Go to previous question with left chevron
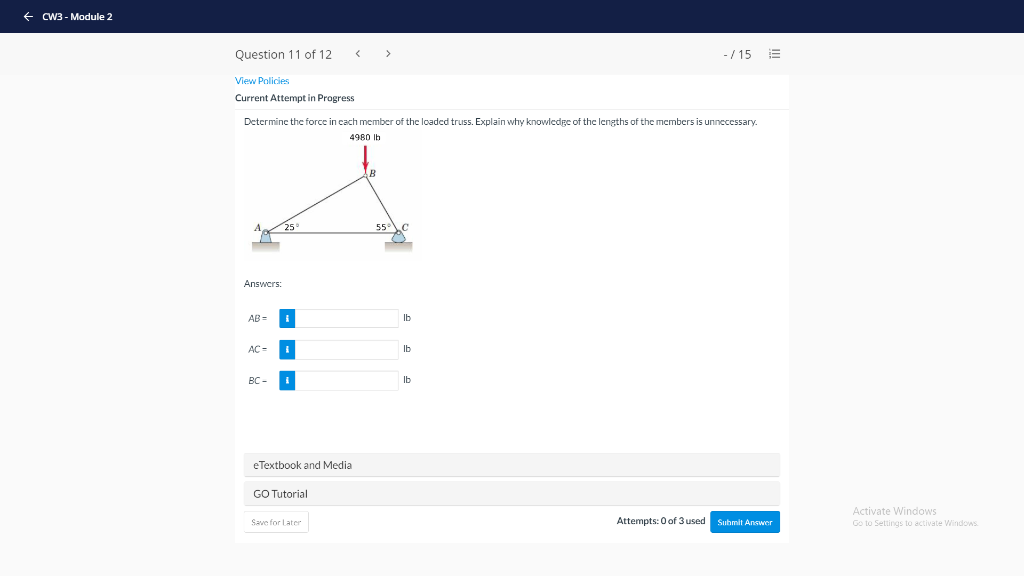 click(x=358, y=53)
